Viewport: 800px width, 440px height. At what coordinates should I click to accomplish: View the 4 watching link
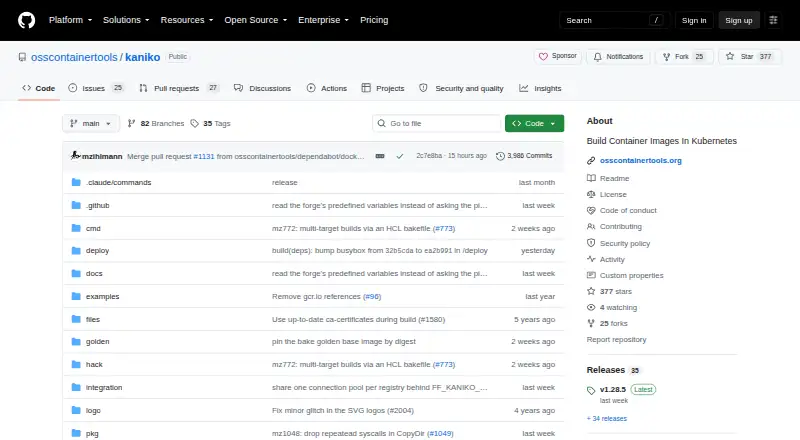[x=612, y=307]
